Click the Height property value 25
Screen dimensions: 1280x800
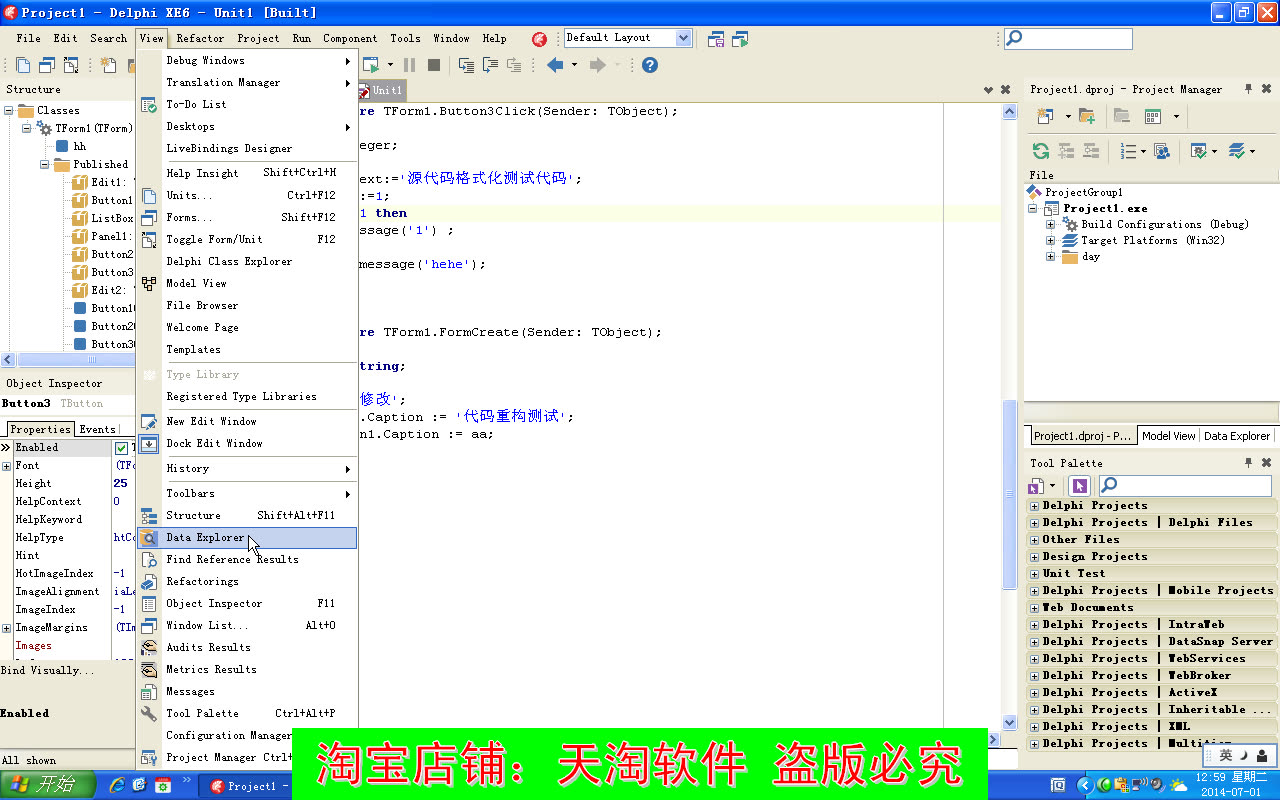pyautogui.click(x=120, y=484)
